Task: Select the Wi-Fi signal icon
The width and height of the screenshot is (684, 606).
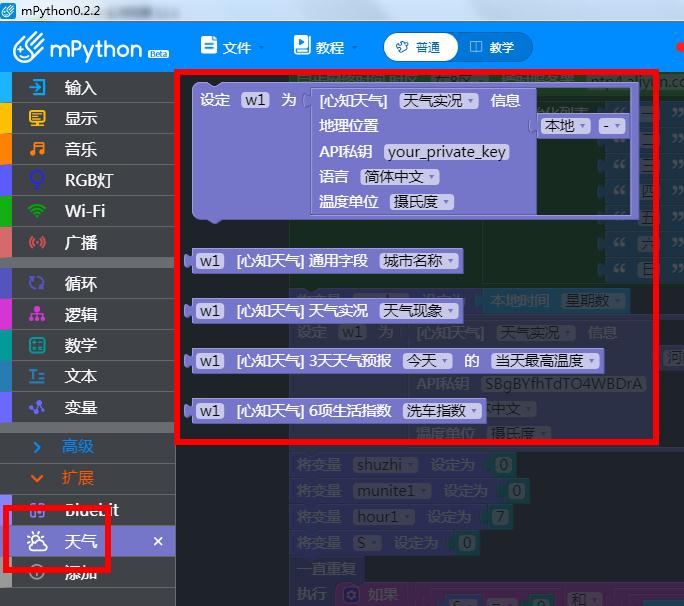Action: 37,211
